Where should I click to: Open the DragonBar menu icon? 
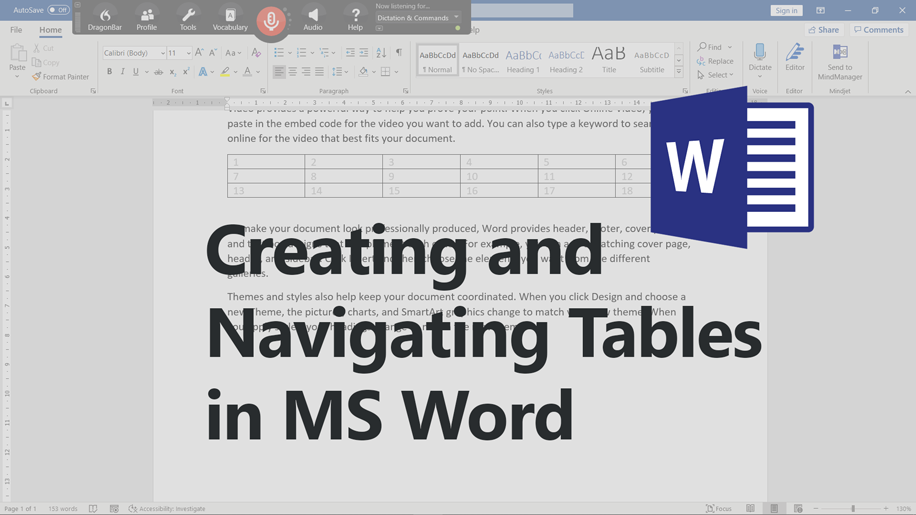[105, 19]
